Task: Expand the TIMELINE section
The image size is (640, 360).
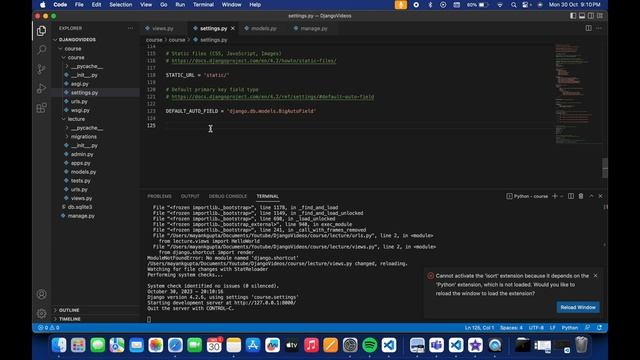Action: point(69,319)
